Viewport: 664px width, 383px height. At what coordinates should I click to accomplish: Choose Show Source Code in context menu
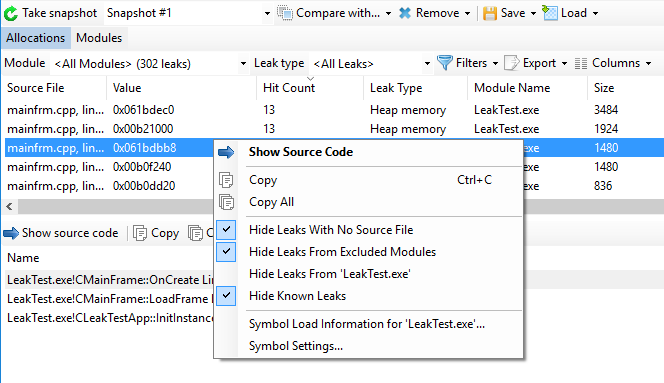(x=301, y=152)
